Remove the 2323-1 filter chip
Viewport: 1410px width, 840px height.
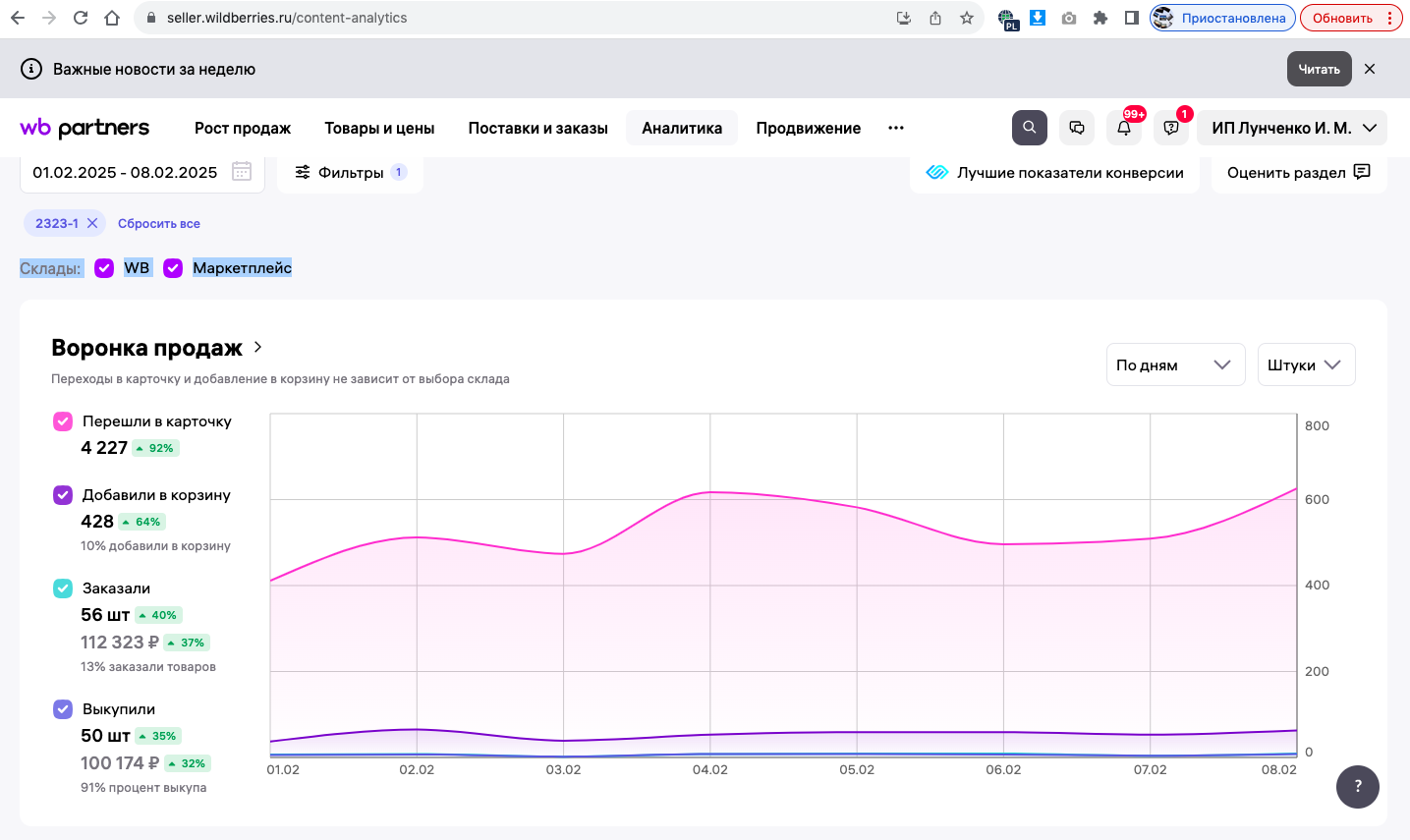[92, 223]
